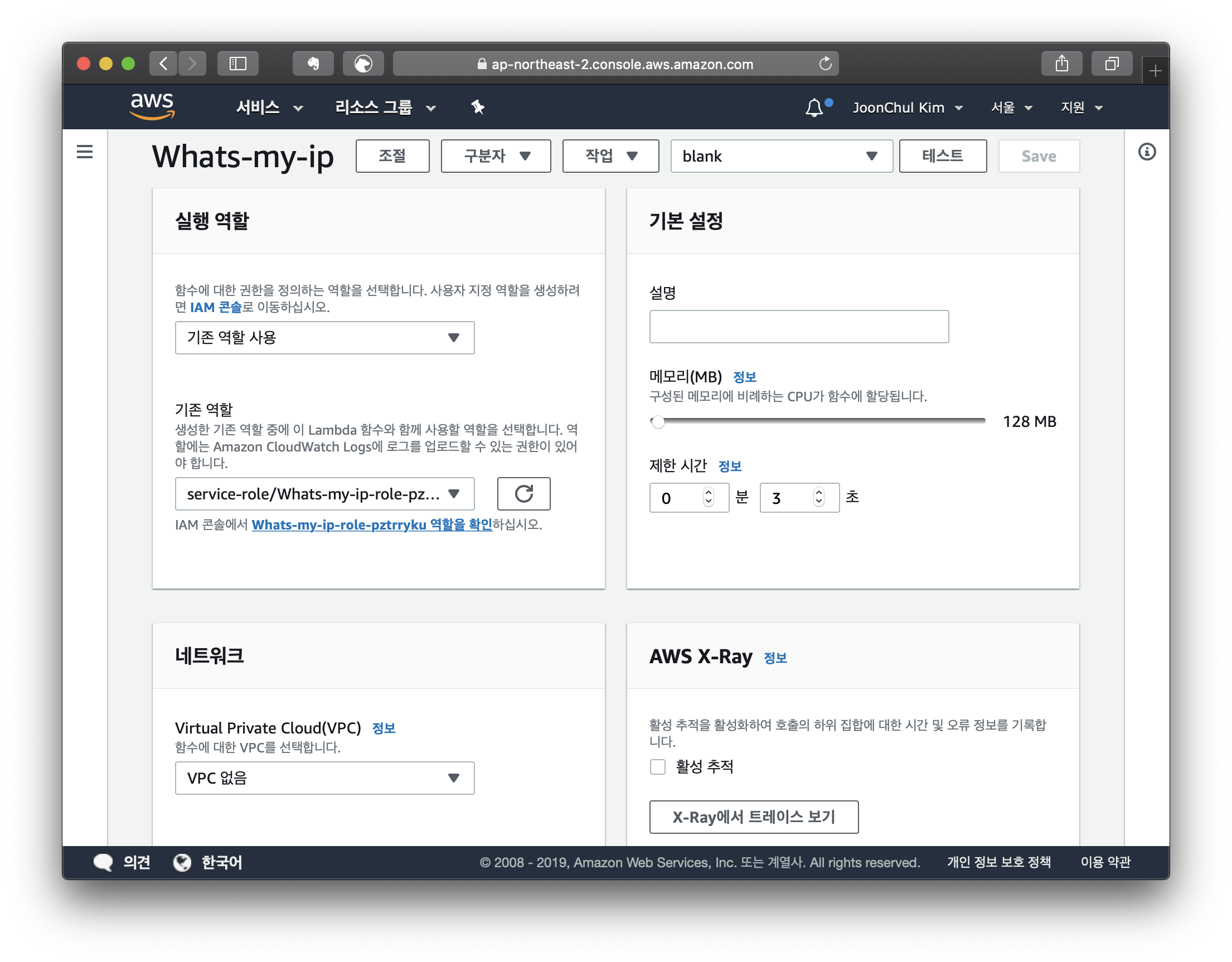Click the memory slider handle
Screen dimensions: 1232x962
pos(658,422)
